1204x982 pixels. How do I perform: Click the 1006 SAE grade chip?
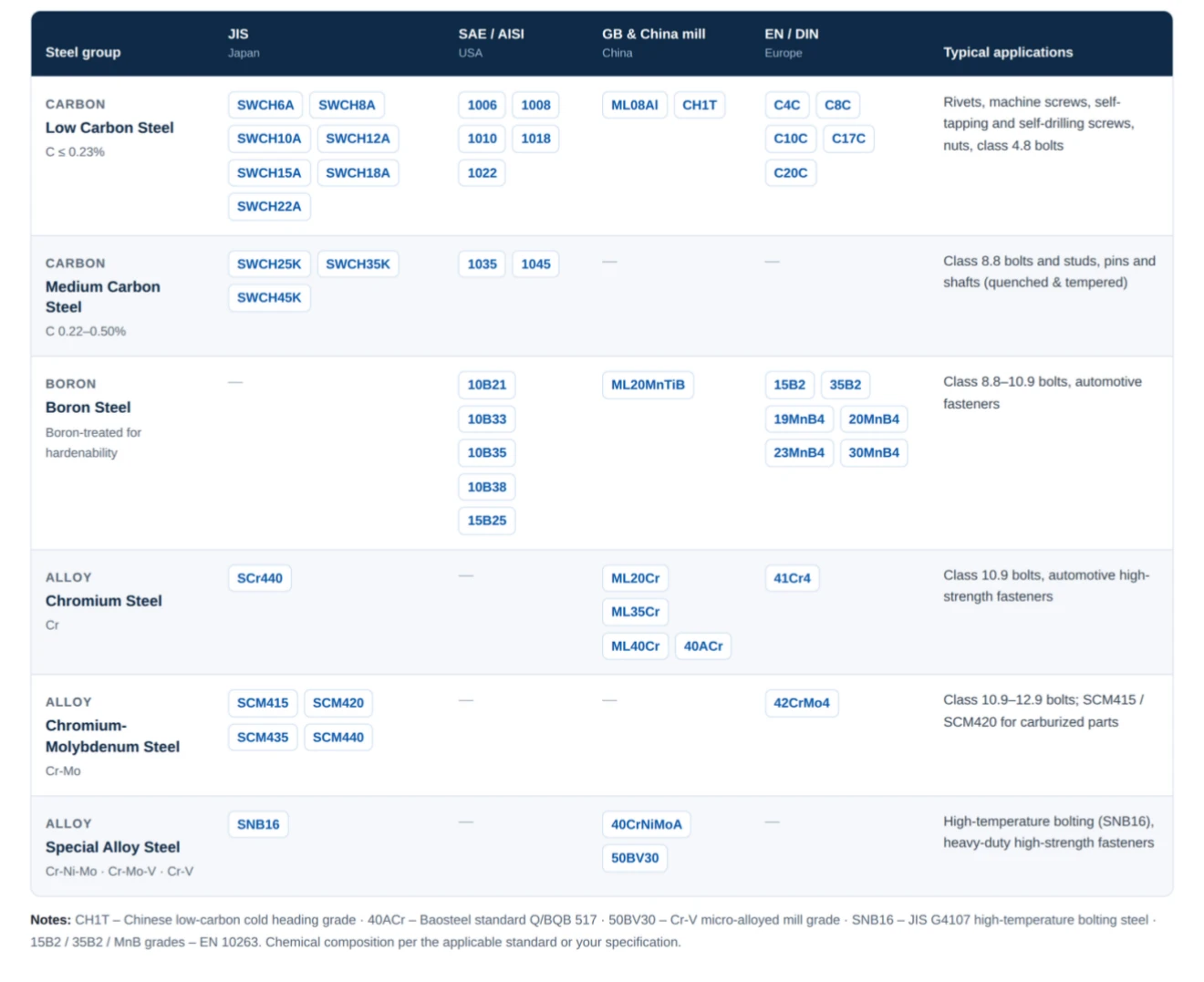click(482, 105)
